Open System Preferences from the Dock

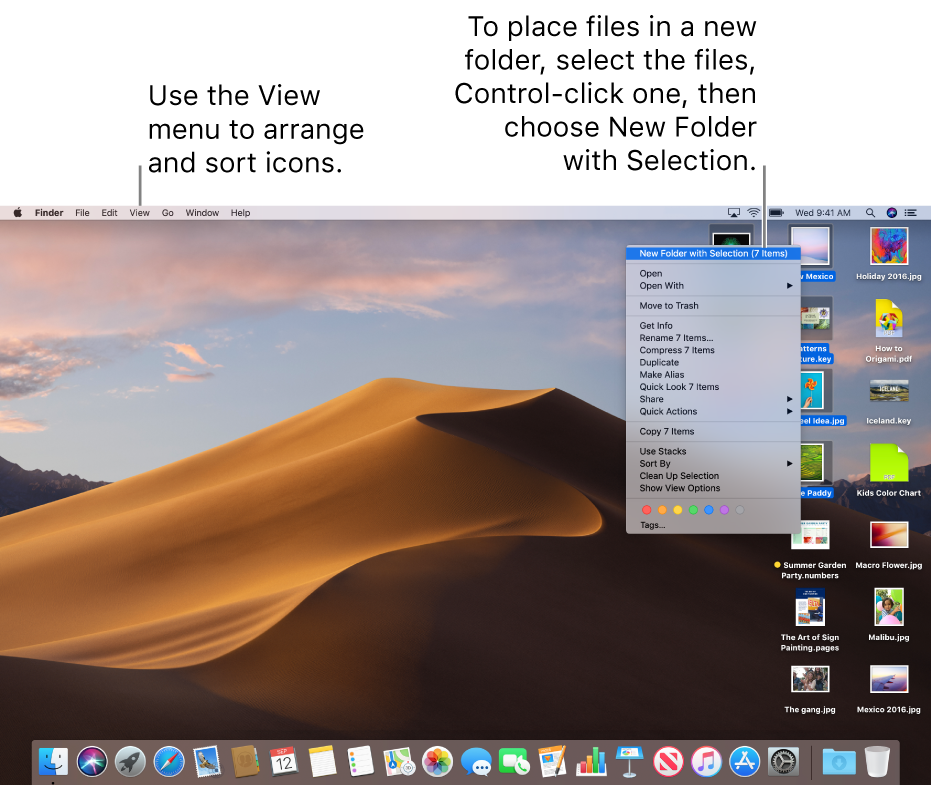[x=781, y=761]
